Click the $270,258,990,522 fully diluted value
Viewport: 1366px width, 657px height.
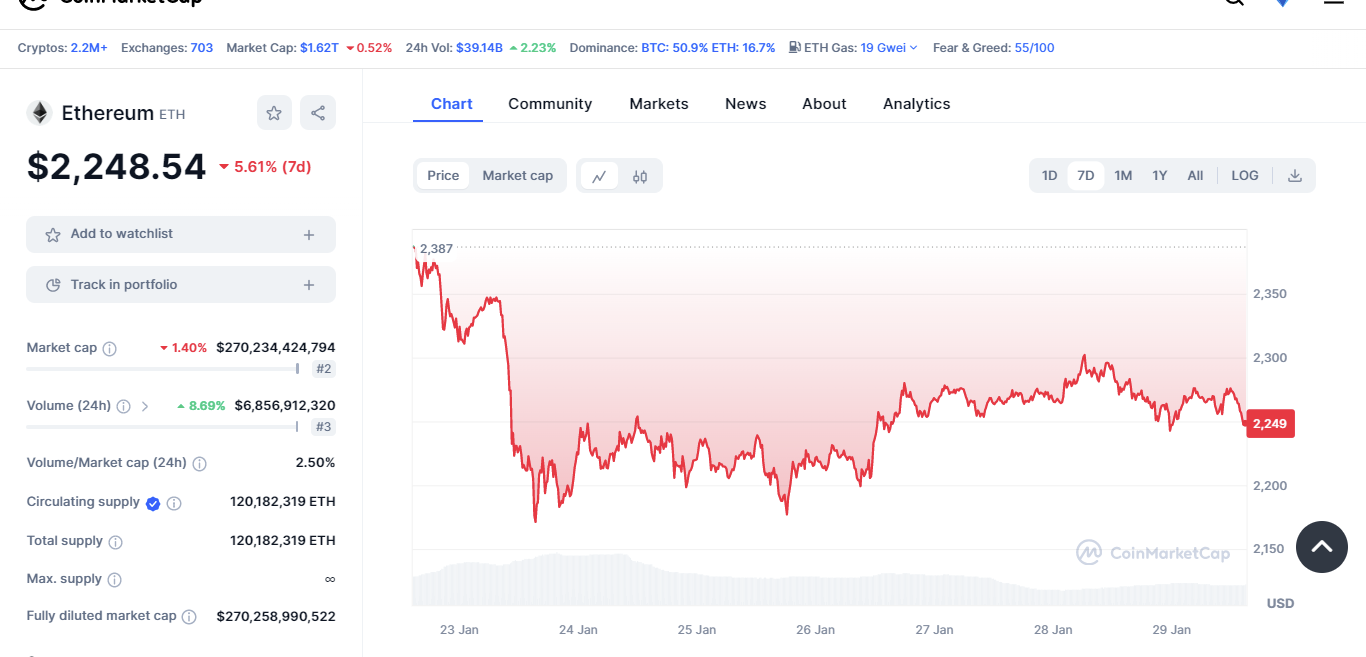click(x=276, y=616)
